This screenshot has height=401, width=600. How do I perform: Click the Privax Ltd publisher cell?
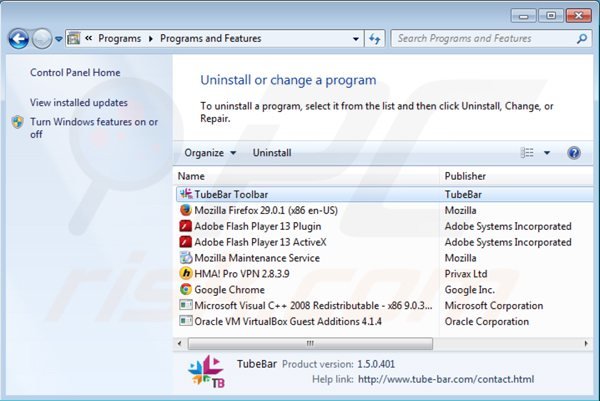(466, 274)
